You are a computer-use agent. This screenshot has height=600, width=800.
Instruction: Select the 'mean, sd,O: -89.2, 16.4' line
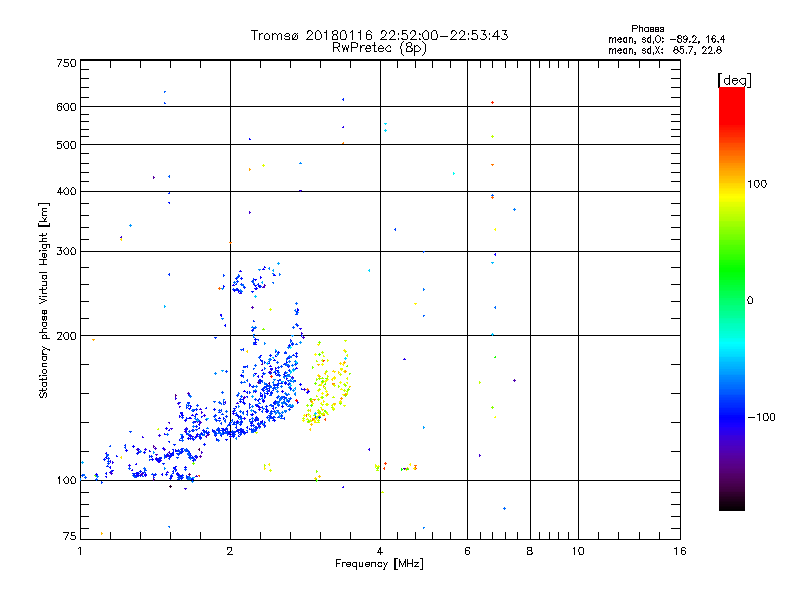[666, 39]
